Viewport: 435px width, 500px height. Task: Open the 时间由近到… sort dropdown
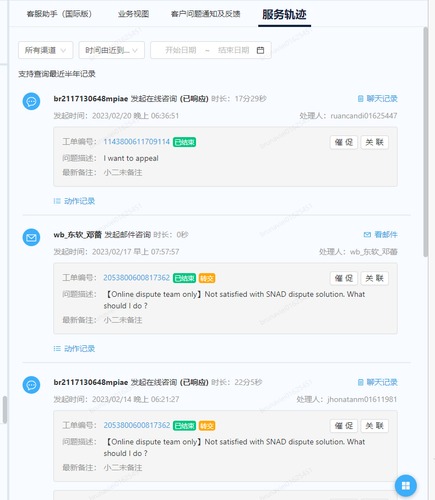click(x=112, y=50)
